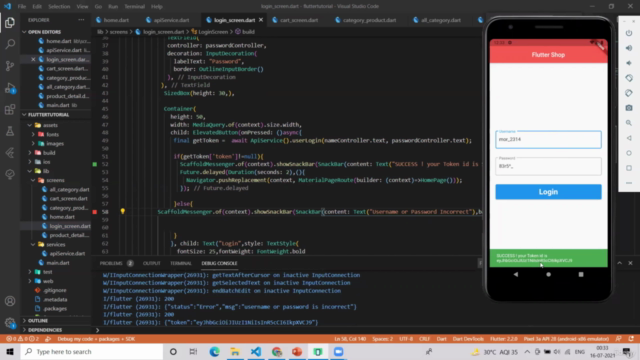Open the Selection menu

pyautogui.click(x=59, y=6)
